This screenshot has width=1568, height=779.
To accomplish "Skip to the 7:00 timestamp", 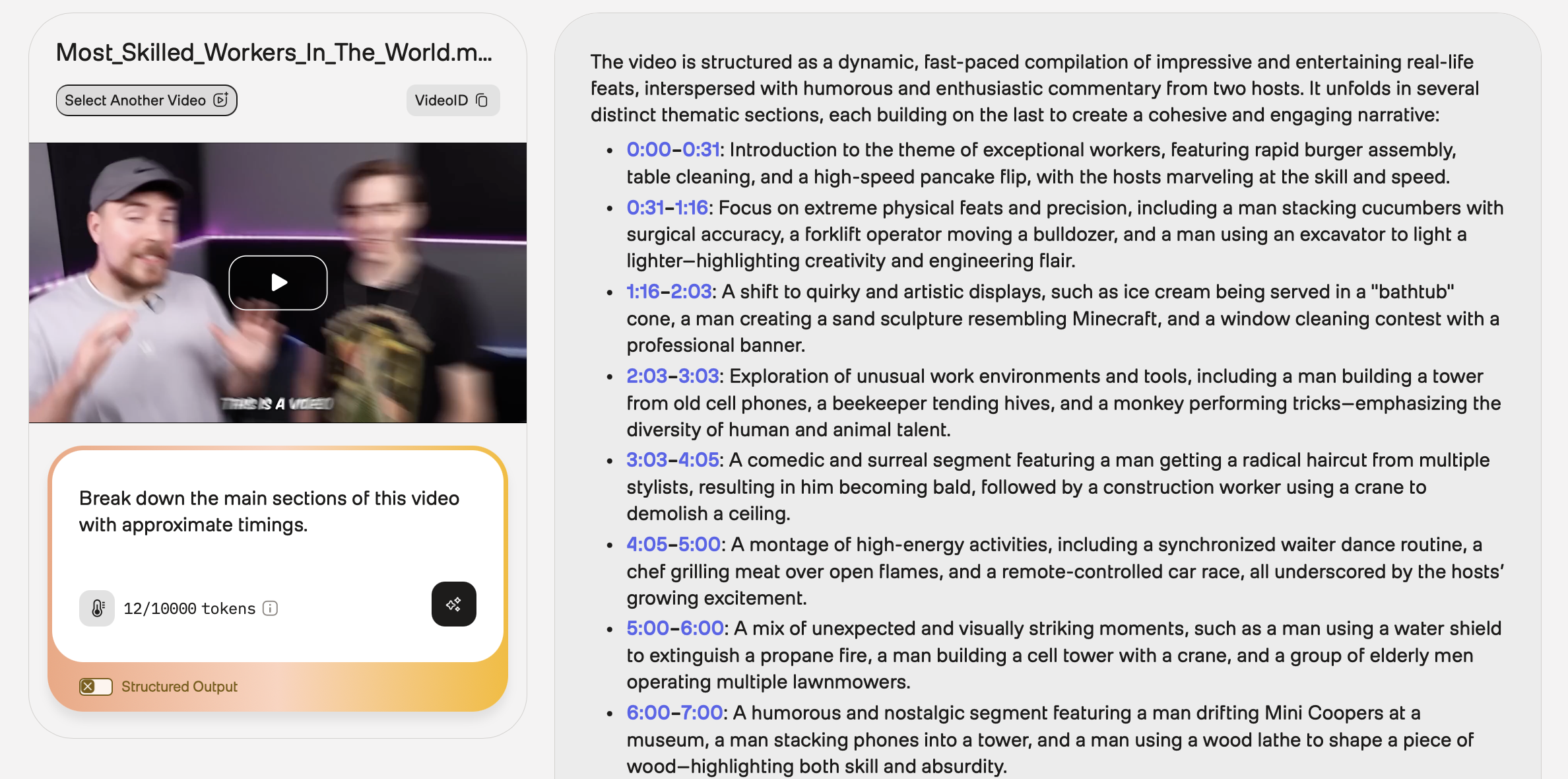I will coord(702,713).
